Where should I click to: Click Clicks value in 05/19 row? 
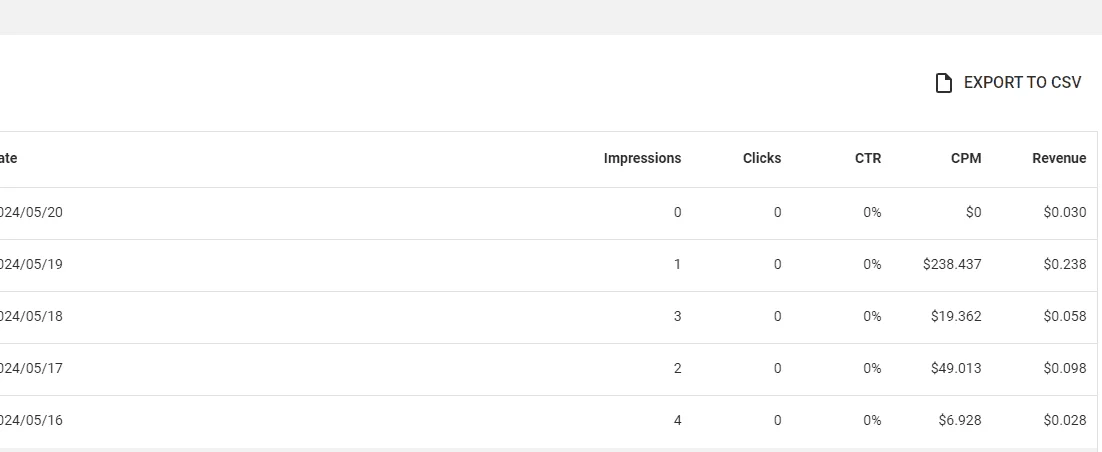[x=777, y=264]
